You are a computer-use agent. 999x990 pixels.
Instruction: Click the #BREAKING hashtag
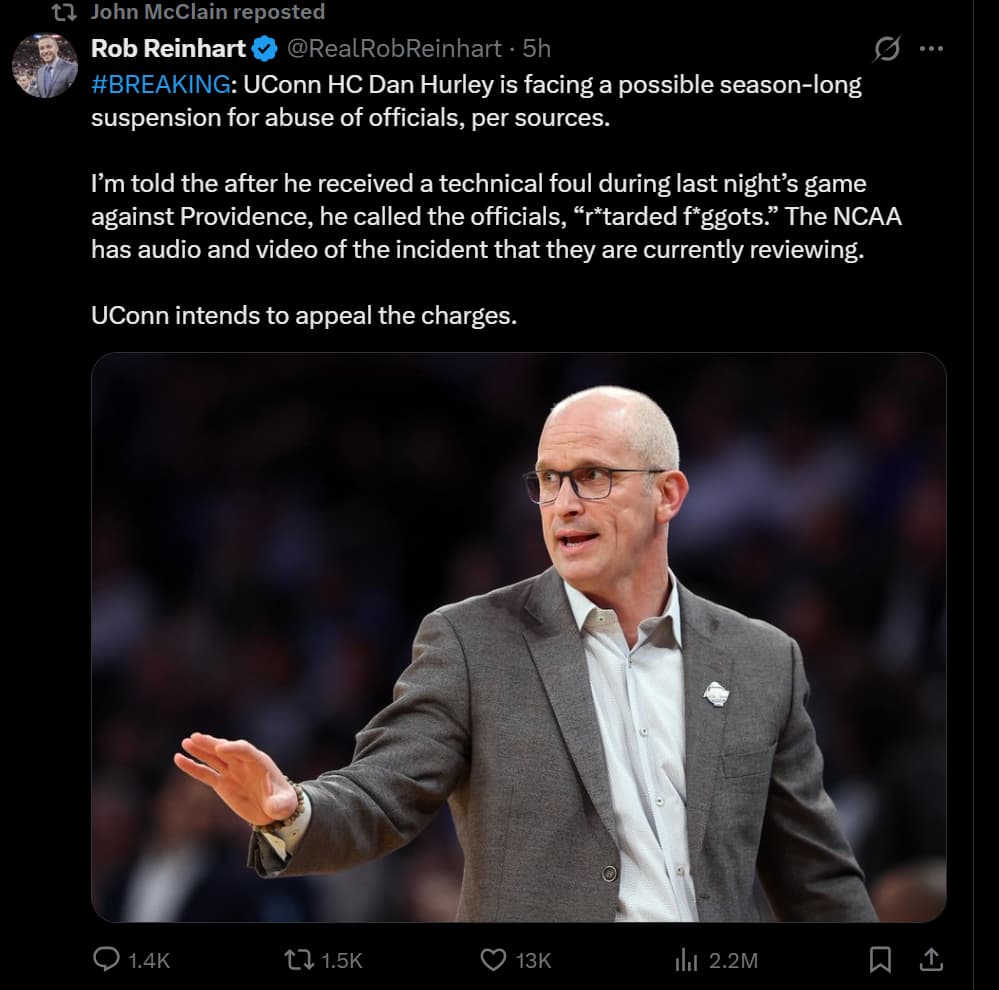pos(160,84)
